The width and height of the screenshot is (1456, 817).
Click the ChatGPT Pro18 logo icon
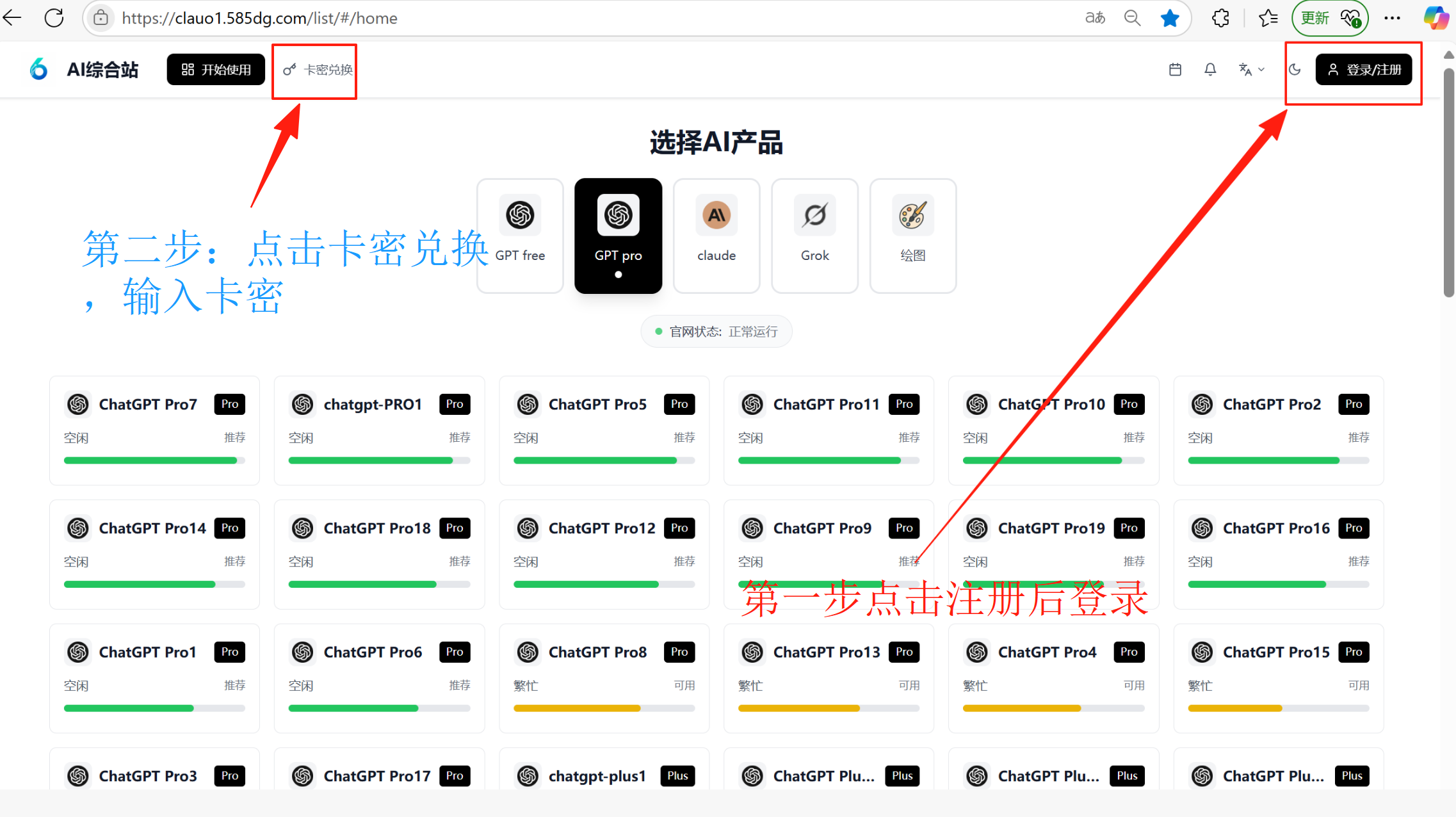tap(303, 528)
